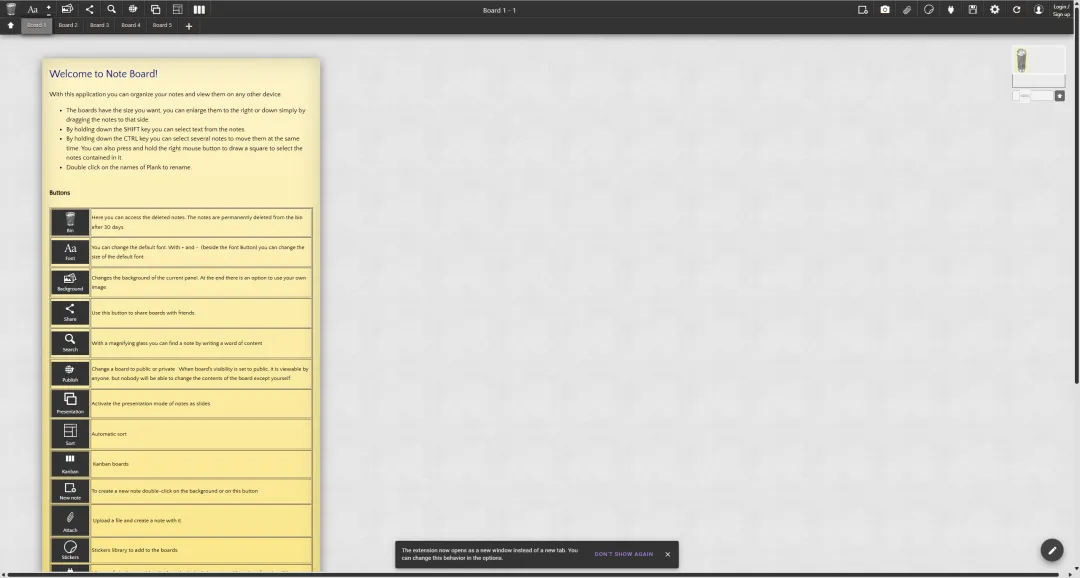Screen dimensions: 1080x578
Task: Click the New note icon inside welcome note
Action: (x=70, y=491)
